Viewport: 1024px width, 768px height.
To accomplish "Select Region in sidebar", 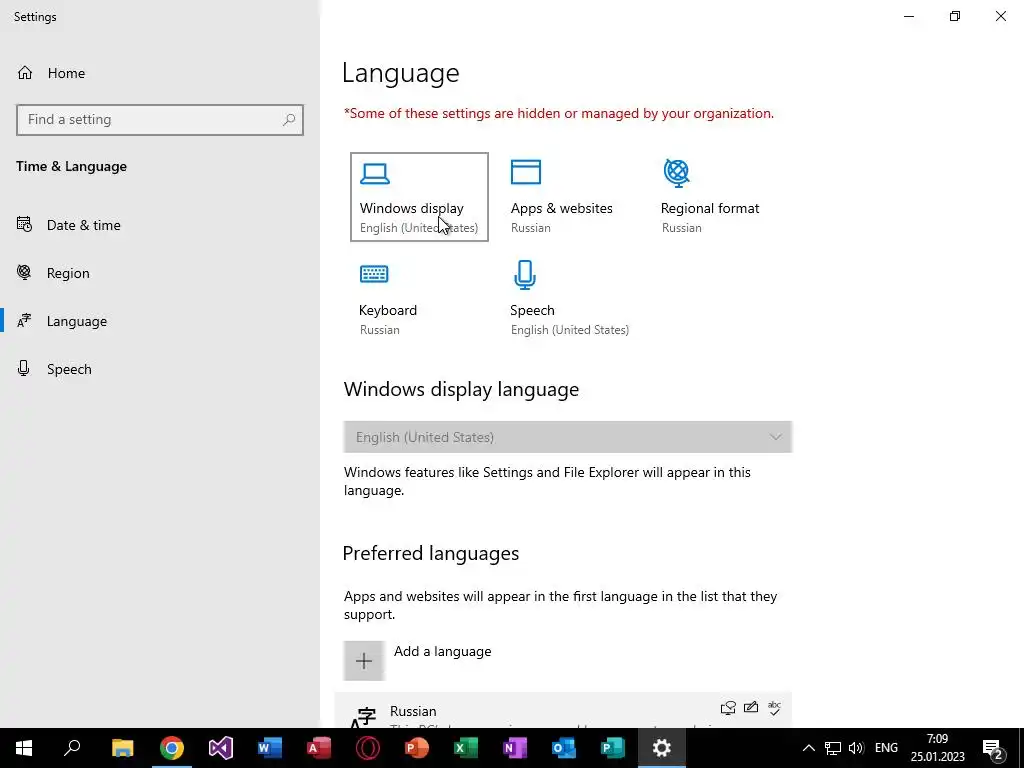I will coord(160,273).
